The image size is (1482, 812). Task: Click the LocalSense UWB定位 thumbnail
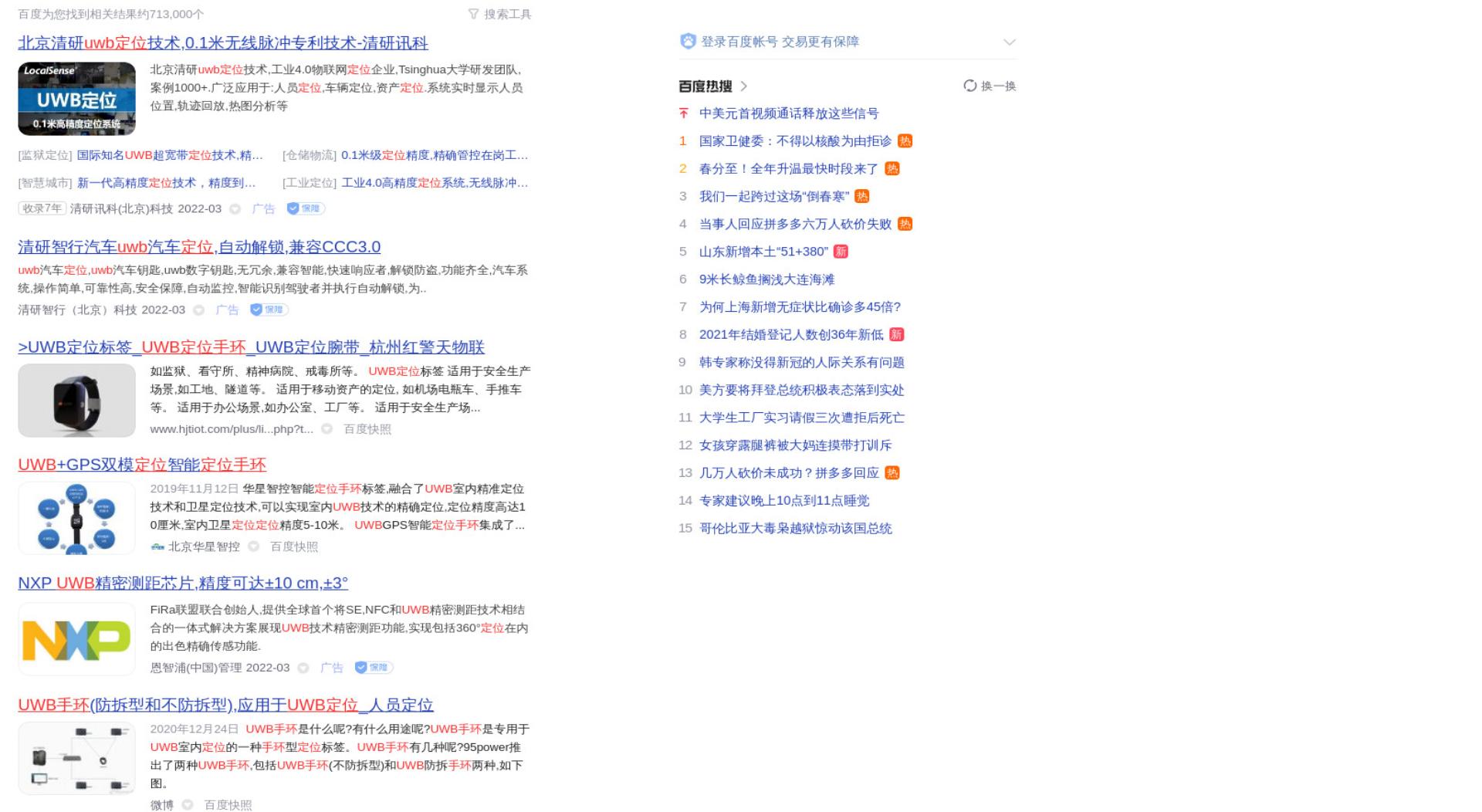76,99
